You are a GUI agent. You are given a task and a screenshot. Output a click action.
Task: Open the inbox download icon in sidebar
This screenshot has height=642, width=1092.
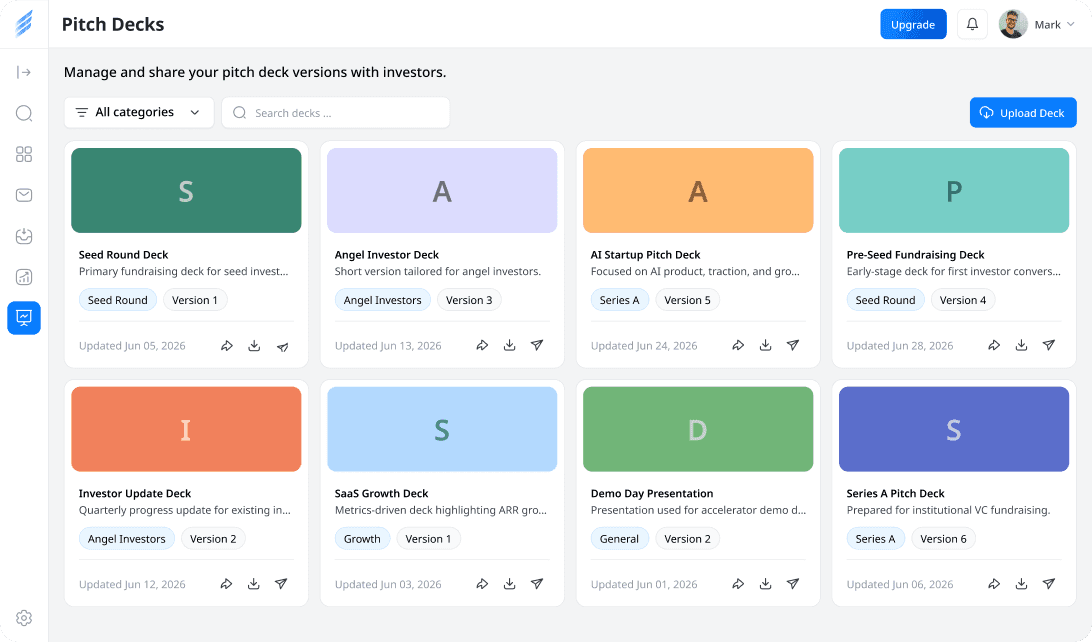(x=24, y=236)
